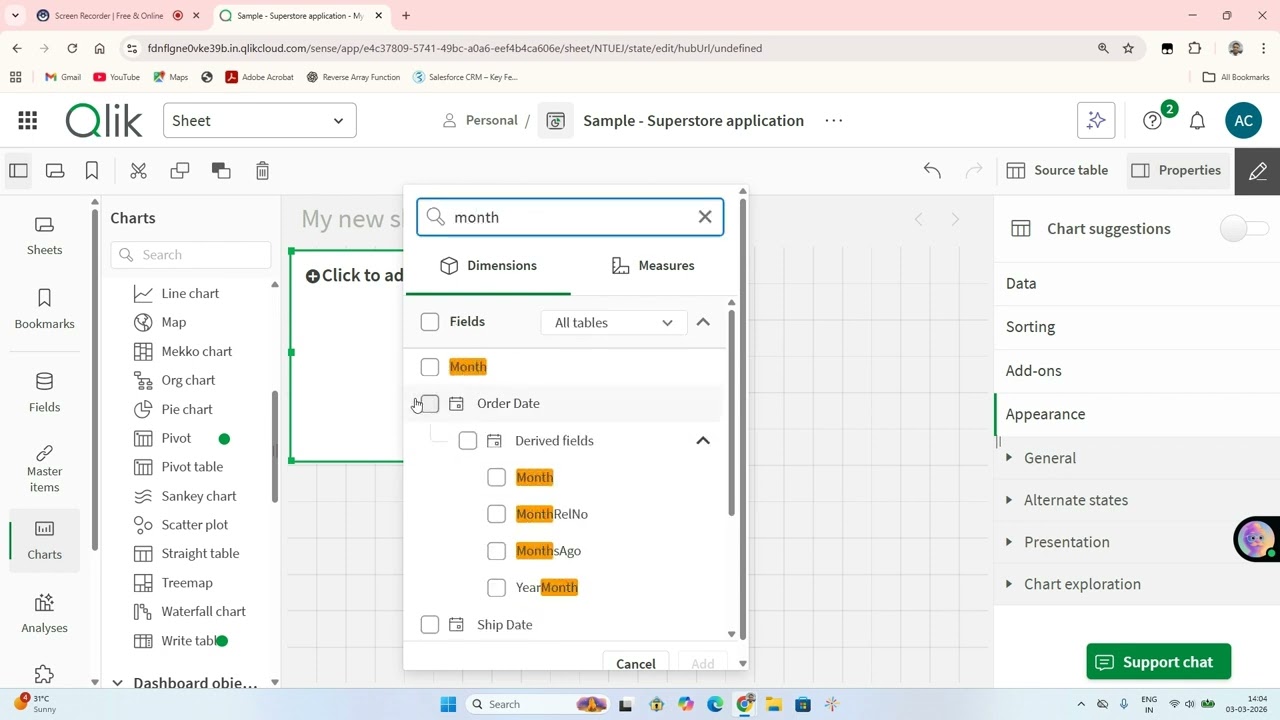The width and height of the screenshot is (1280, 720).
Task: Click the delete trash icon
Action: [262, 171]
